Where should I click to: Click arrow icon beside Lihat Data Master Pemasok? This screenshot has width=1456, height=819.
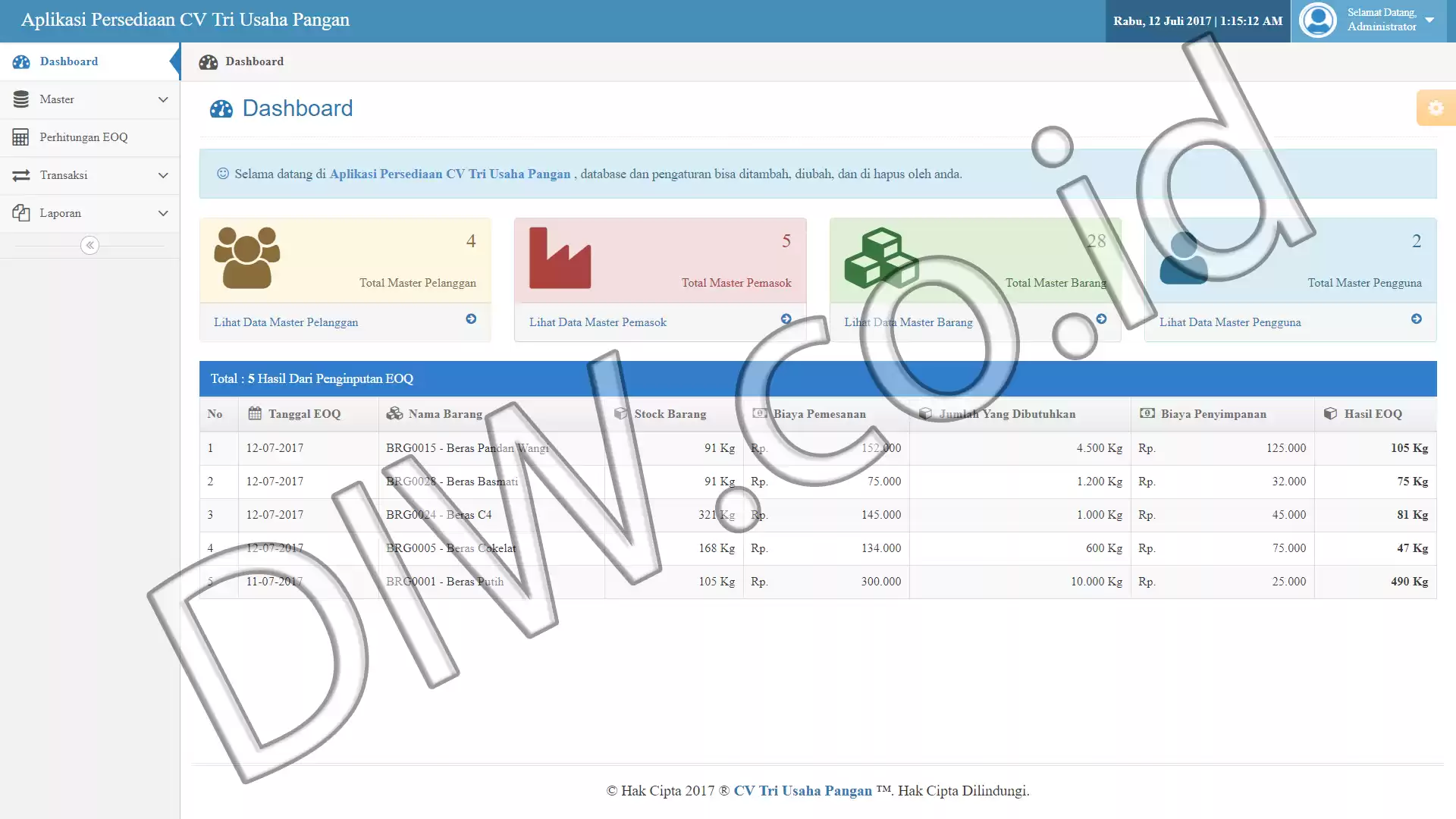pyautogui.click(x=786, y=319)
